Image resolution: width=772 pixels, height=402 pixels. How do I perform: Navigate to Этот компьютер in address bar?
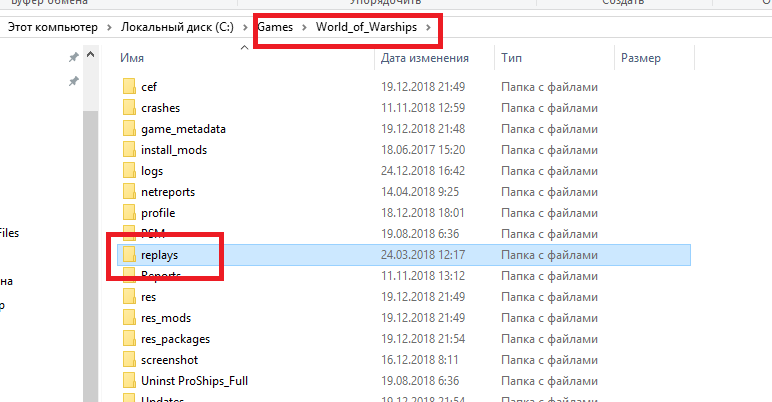point(53,27)
